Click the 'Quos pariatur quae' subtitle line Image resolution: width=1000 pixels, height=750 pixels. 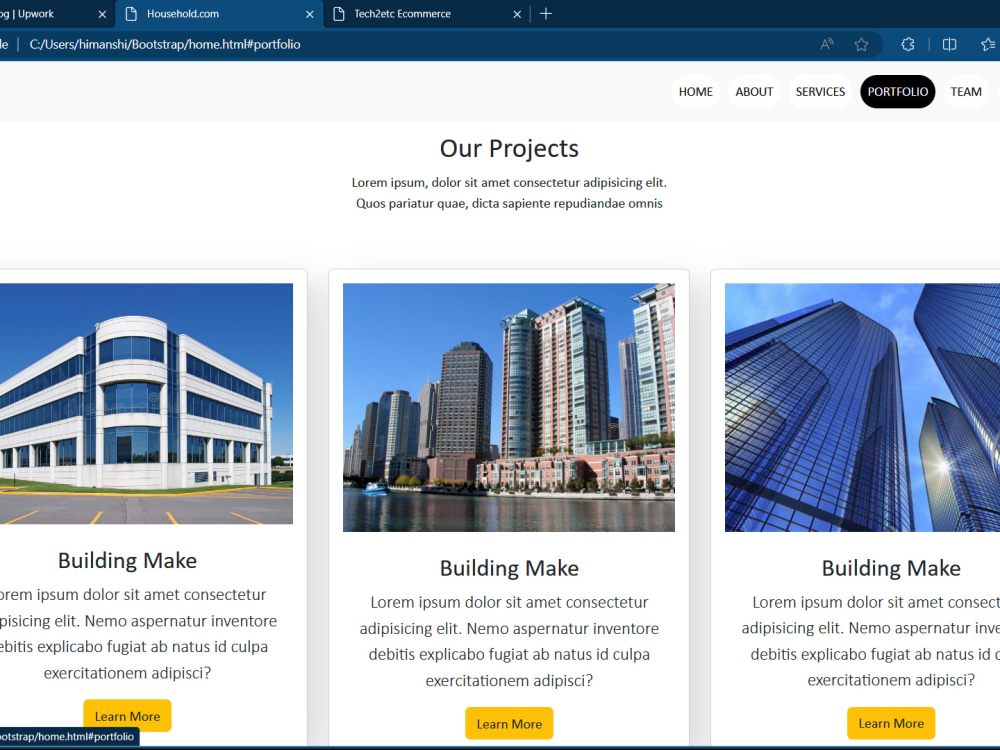coord(509,203)
